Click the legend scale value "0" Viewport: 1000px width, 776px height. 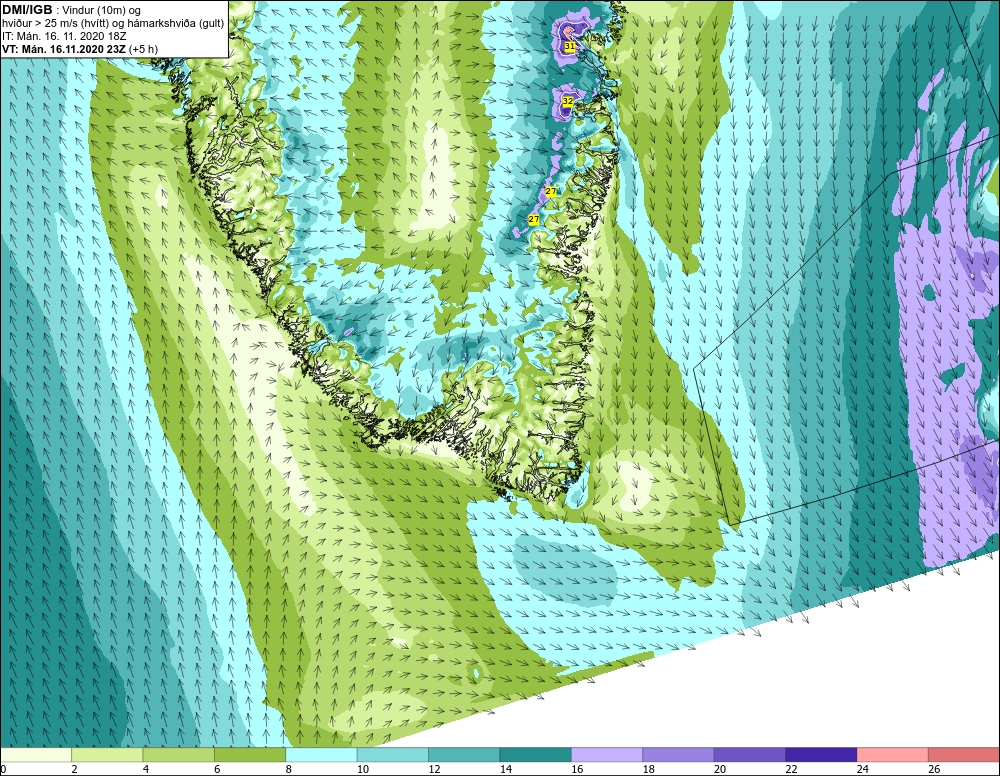3,769
